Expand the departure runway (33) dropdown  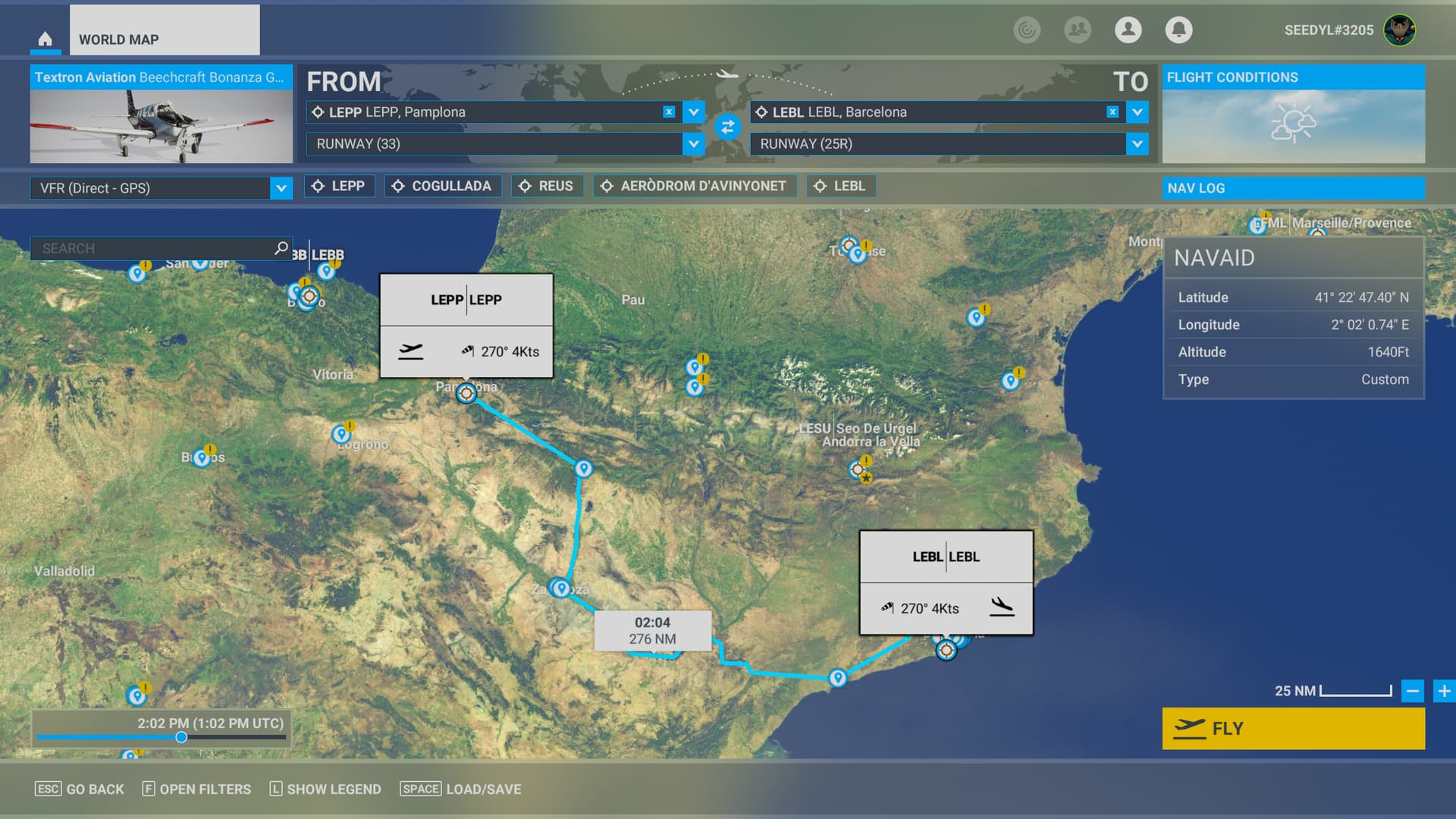click(x=693, y=144)
